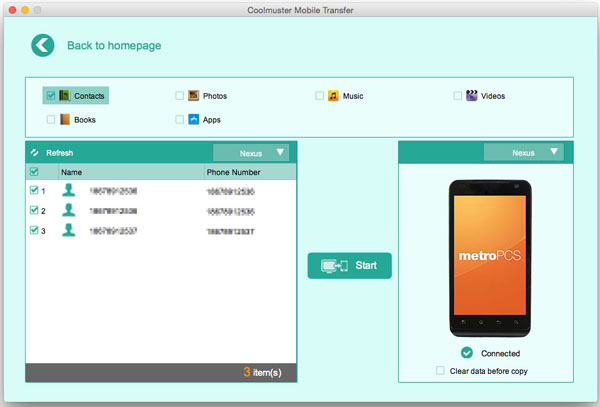Close the Coolmuster Mobile Transfer window
Viewport: 600px width, 407px height.
click(12, 10)
